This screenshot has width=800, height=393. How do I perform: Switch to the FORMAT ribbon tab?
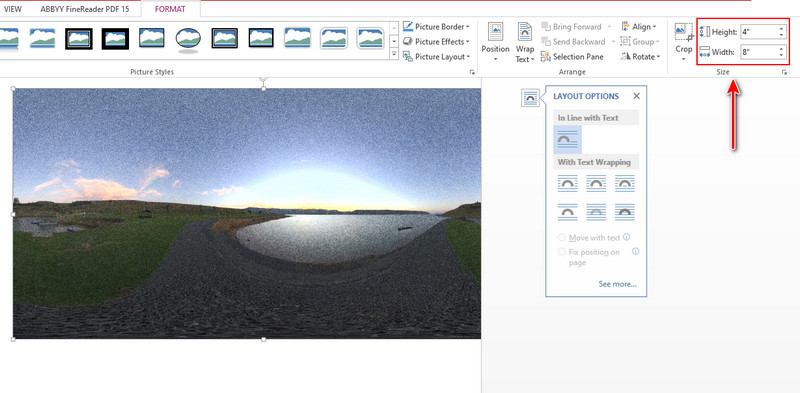click(170, 9)
